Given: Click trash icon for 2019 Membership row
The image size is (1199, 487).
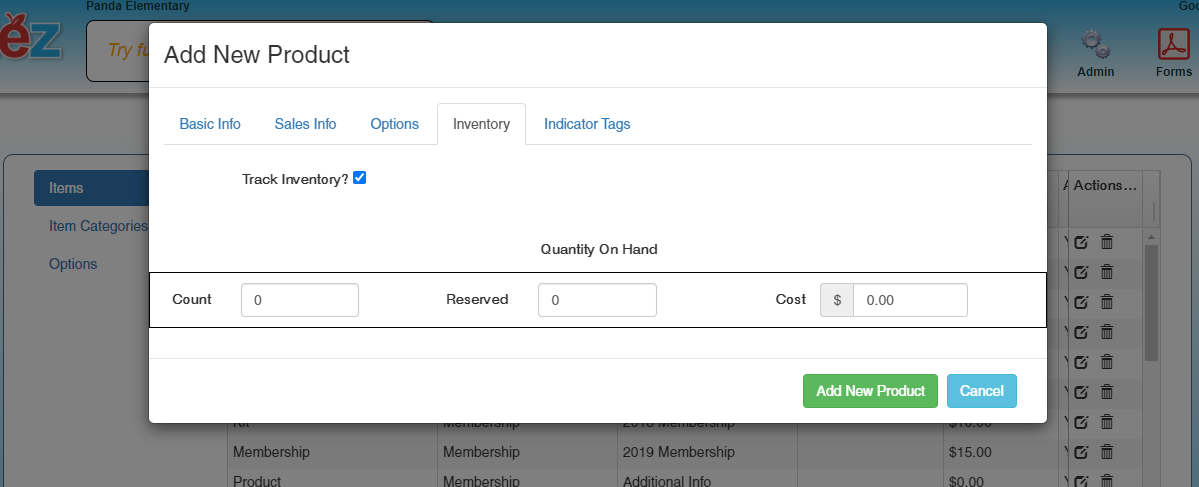Looking at the screenshot, I should click(x=1107, y=452).
